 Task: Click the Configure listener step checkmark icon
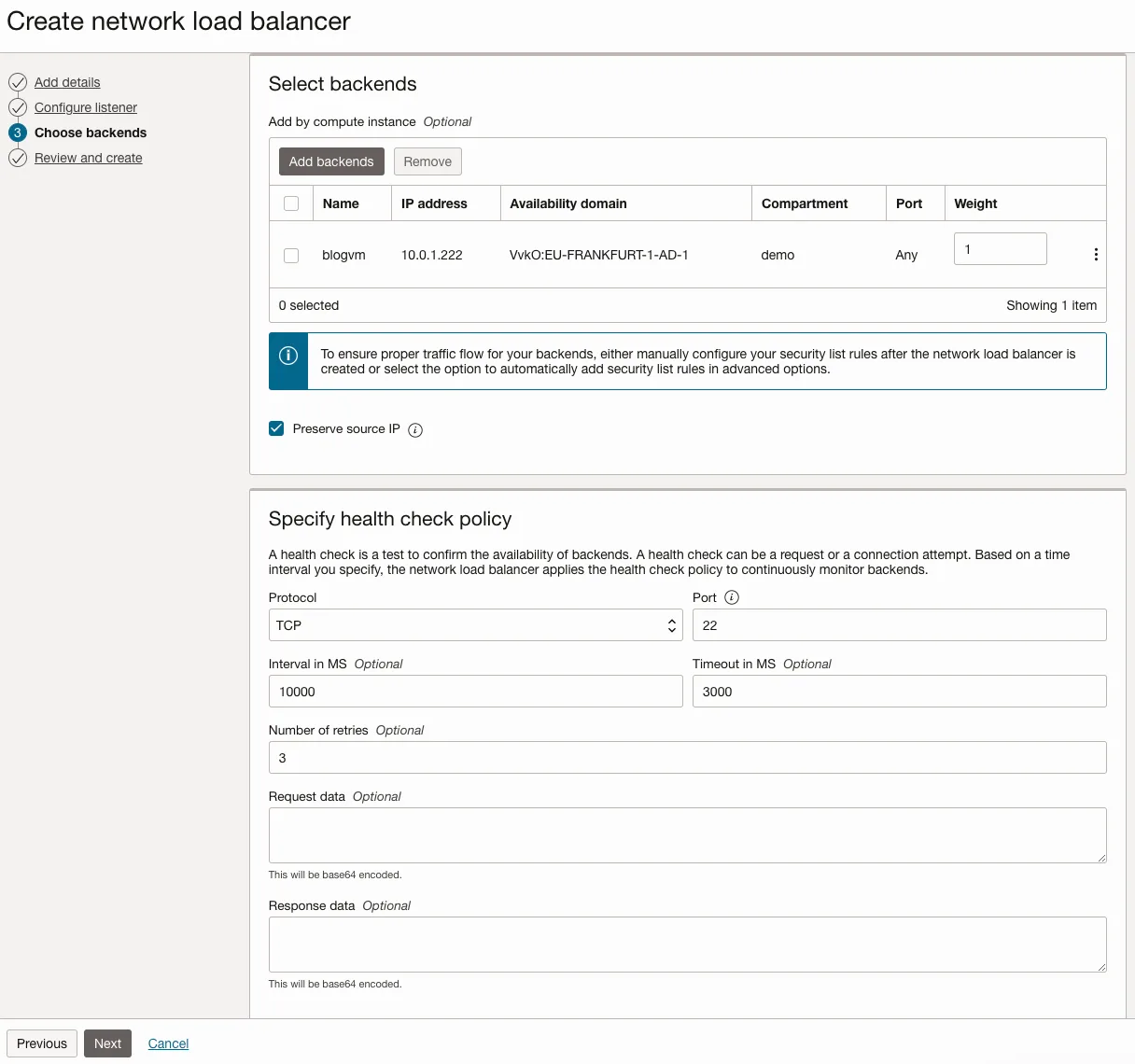tap(18, 107)
